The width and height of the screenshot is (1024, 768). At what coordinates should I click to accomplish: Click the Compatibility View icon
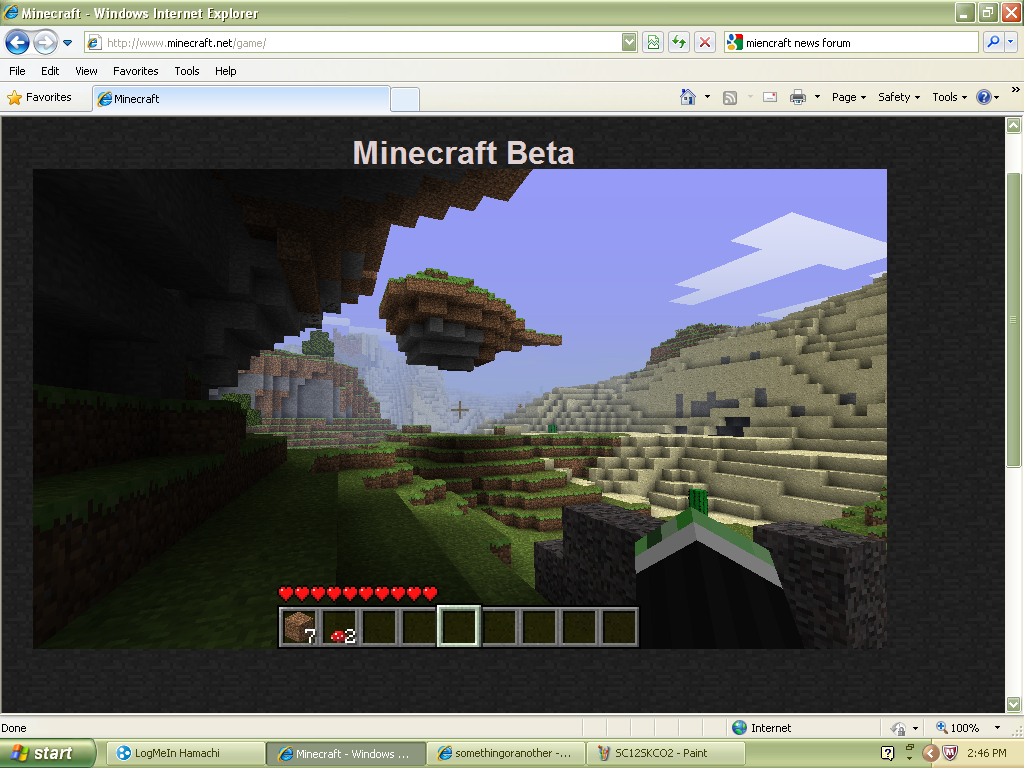653,43
